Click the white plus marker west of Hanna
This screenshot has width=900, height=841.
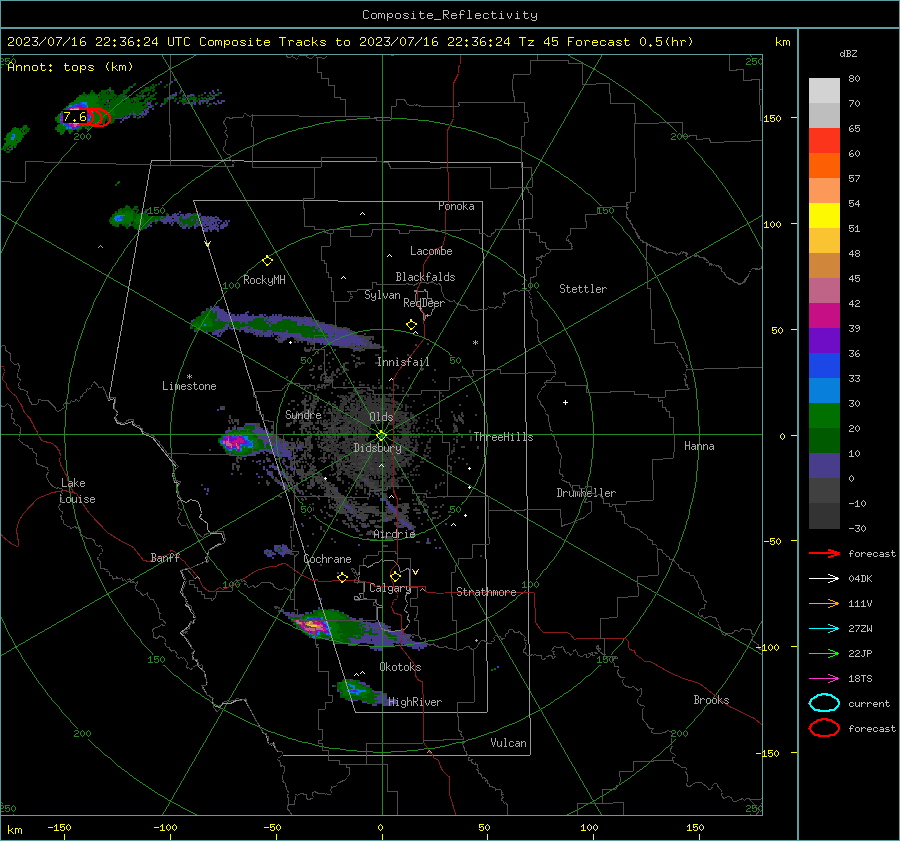pos(565,402)
